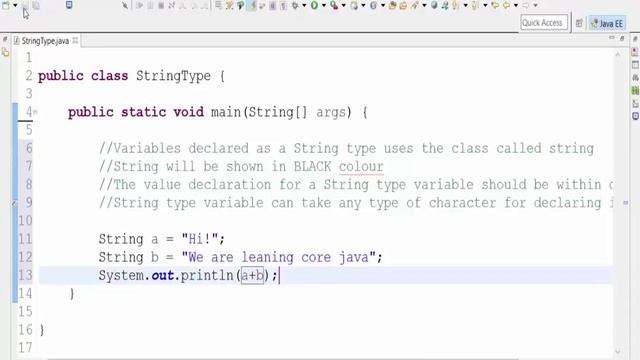This screenshot has height=360, width=640.
Task: Click the blue console monitor toolbar icon
Action: (x=69, y=5)
